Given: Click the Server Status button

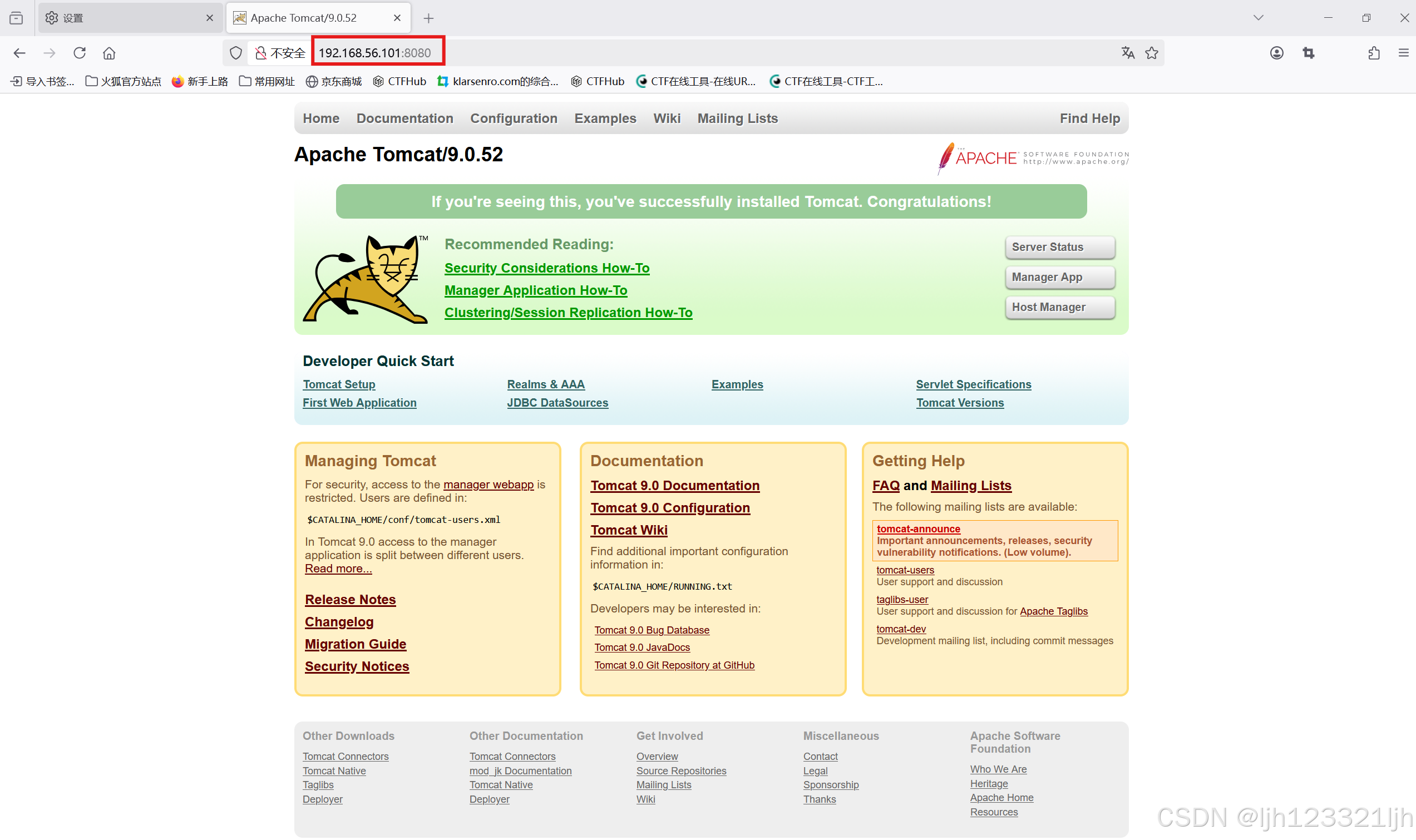Looking at the screenshot, I should tap(1059, 247).
